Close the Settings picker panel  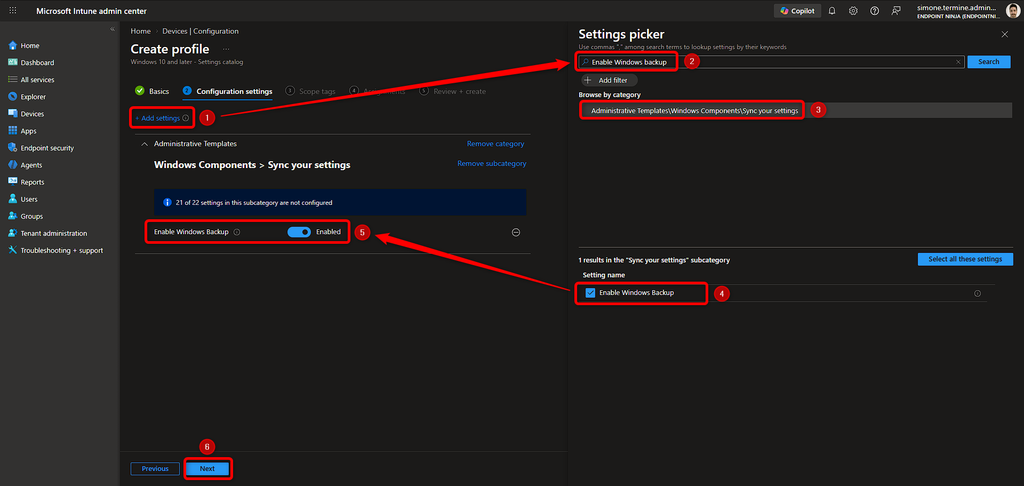click(x=1004, y=33)
